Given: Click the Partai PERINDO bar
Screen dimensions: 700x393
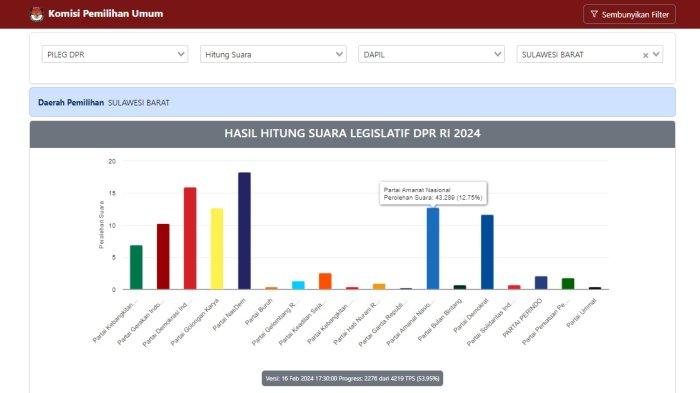Looking at the screenshot, I should click(541, 283).
